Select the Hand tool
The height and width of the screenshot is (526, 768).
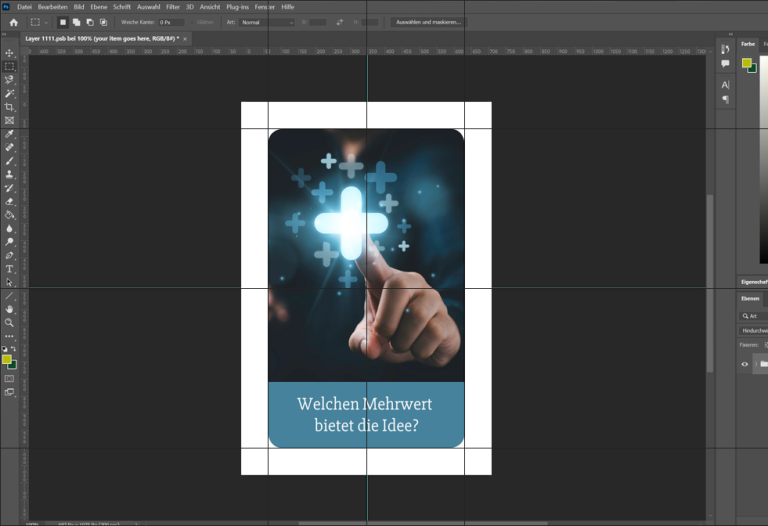coord(9,309)
